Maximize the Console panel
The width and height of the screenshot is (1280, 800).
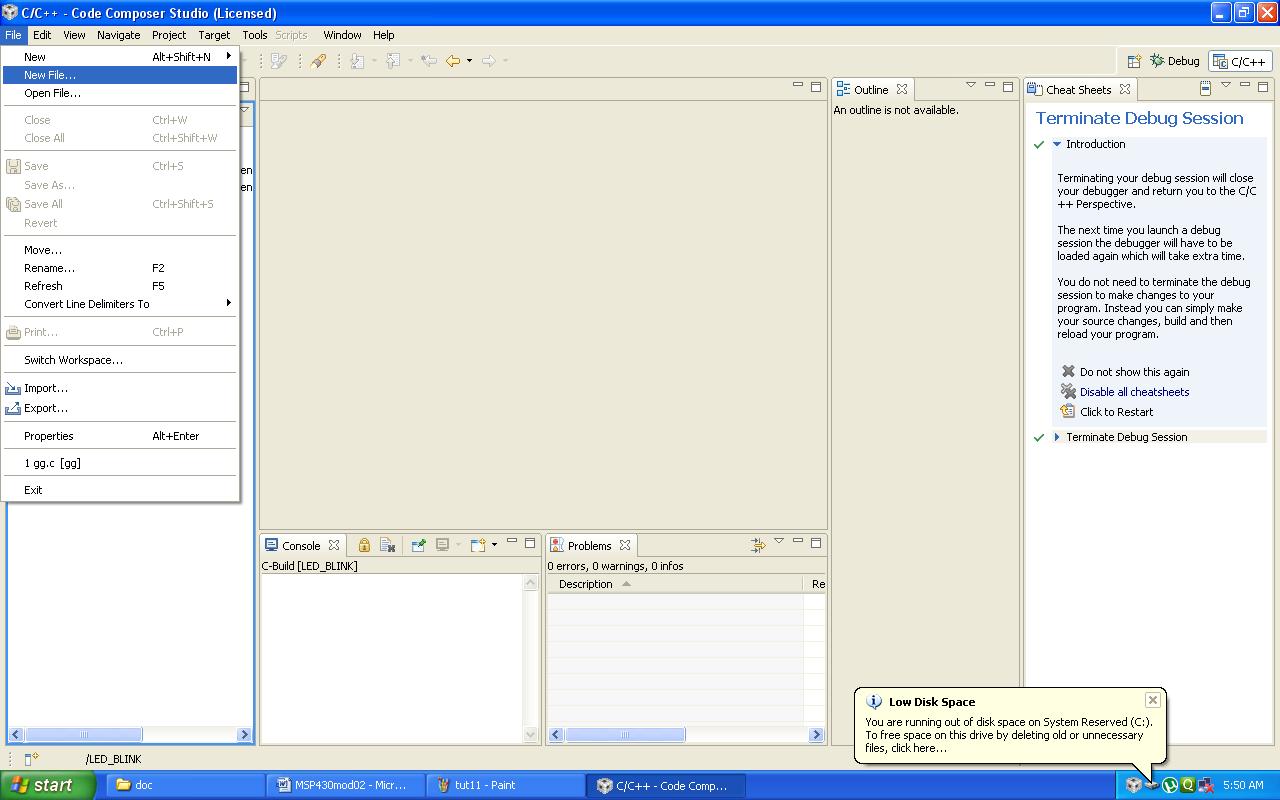point(530,543)
